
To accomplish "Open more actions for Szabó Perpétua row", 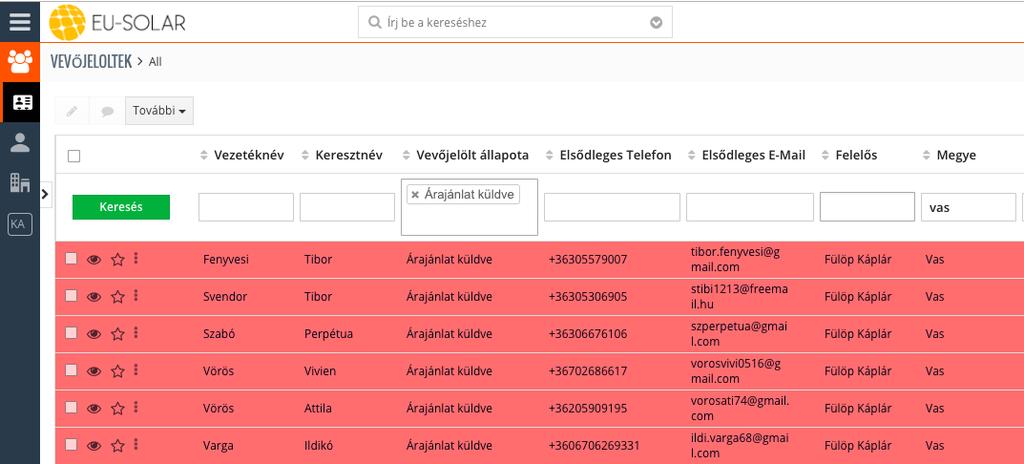I will [136, 333].
